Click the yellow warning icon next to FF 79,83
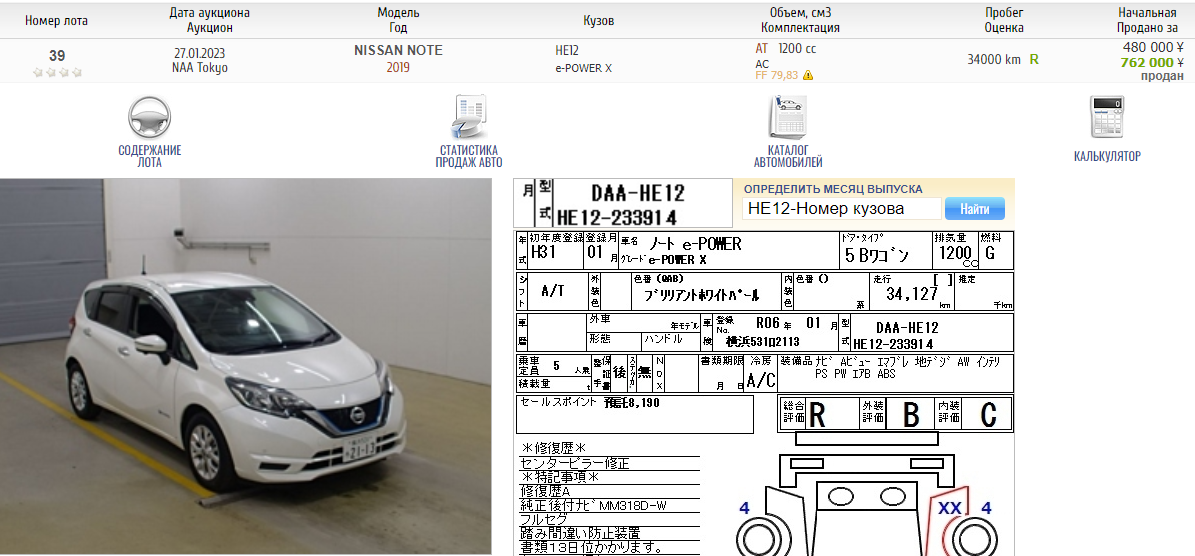 pyautogui.click(x=808, y=75)
